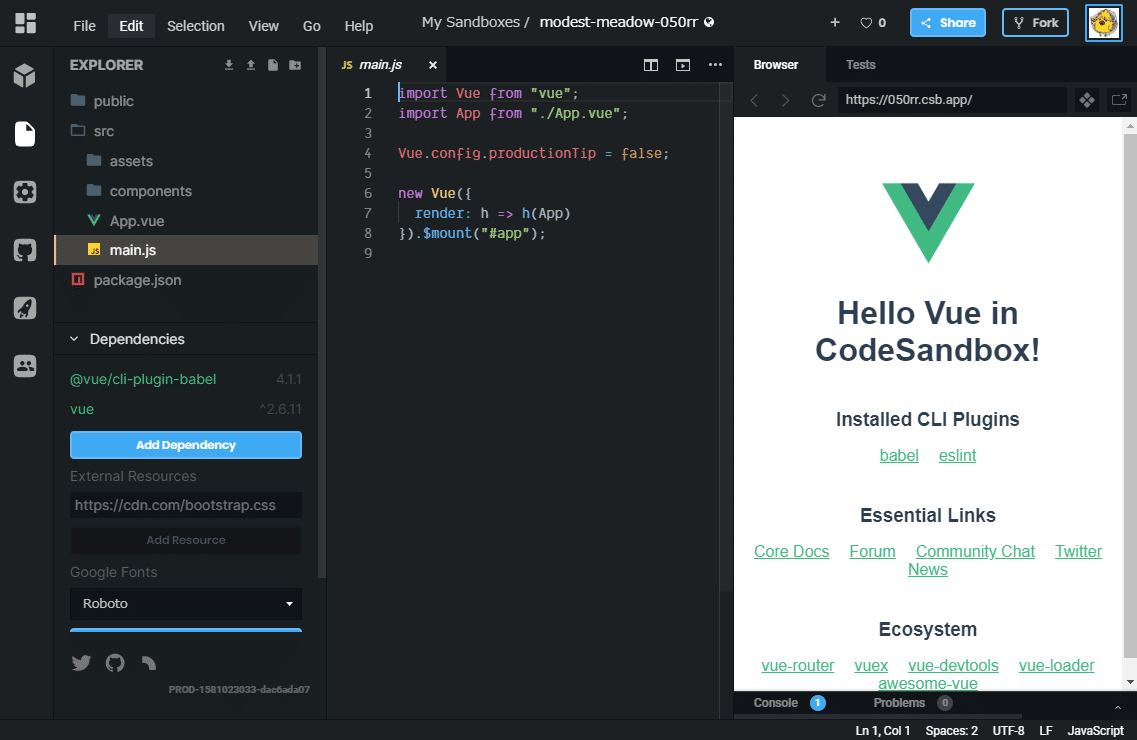Create a new file in the explorer
The height and width of the screenshot is (740, 1137).
273,64
